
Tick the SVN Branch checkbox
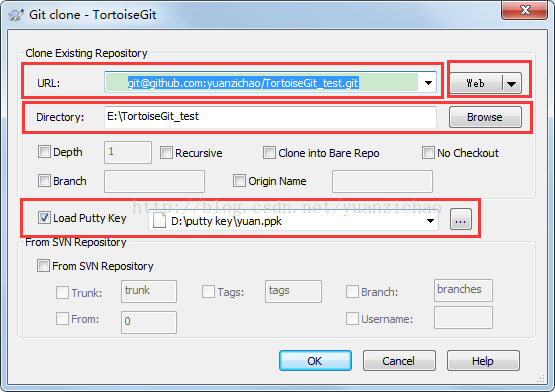(352, 292)
